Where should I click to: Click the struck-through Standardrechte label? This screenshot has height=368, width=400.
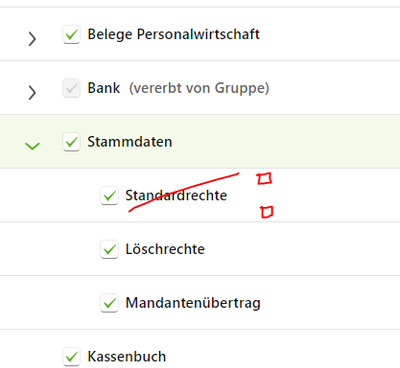coord(176,196)
